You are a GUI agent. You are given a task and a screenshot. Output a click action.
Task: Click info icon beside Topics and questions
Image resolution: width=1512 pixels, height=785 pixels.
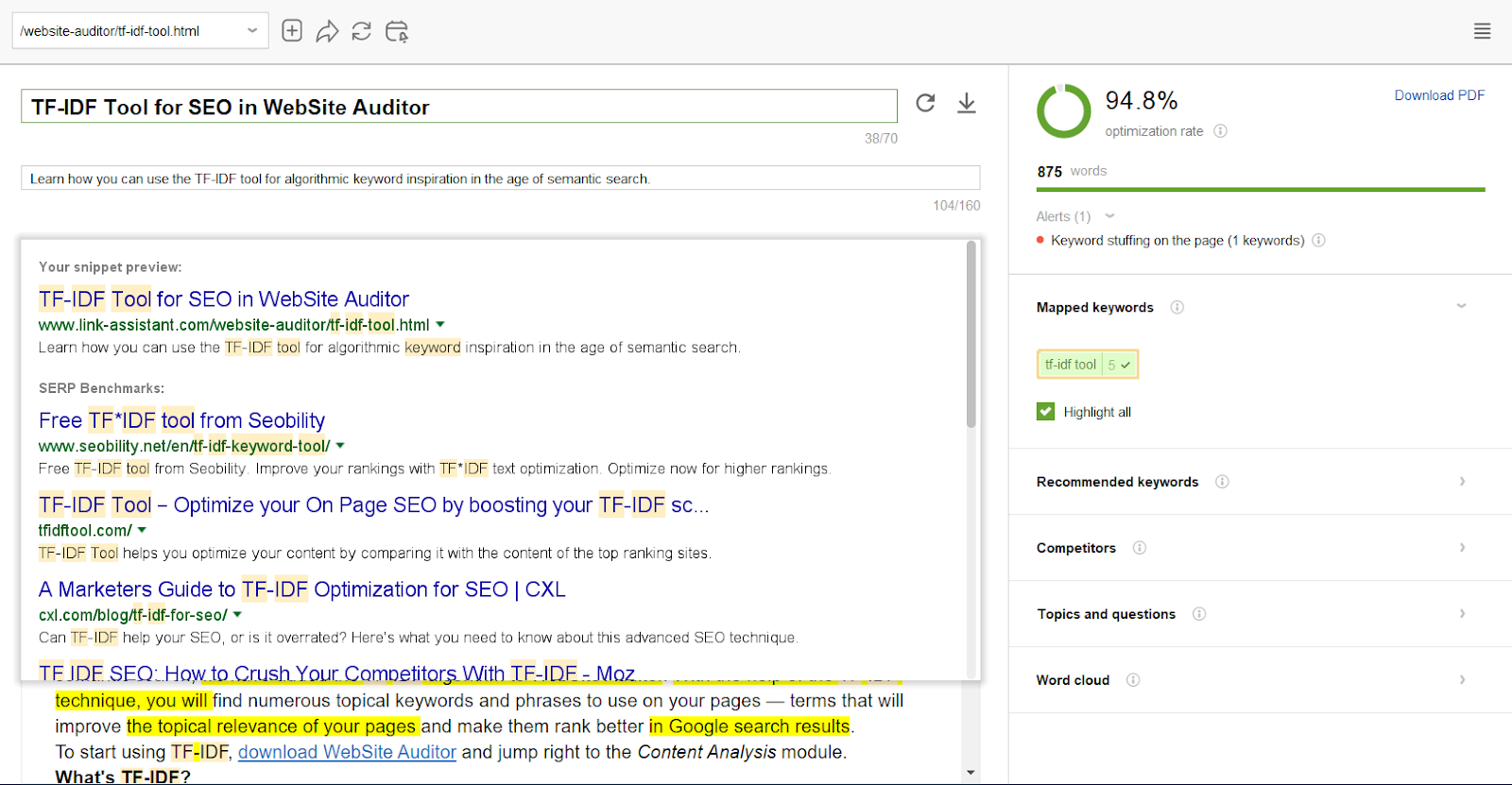pos(1199,614)
